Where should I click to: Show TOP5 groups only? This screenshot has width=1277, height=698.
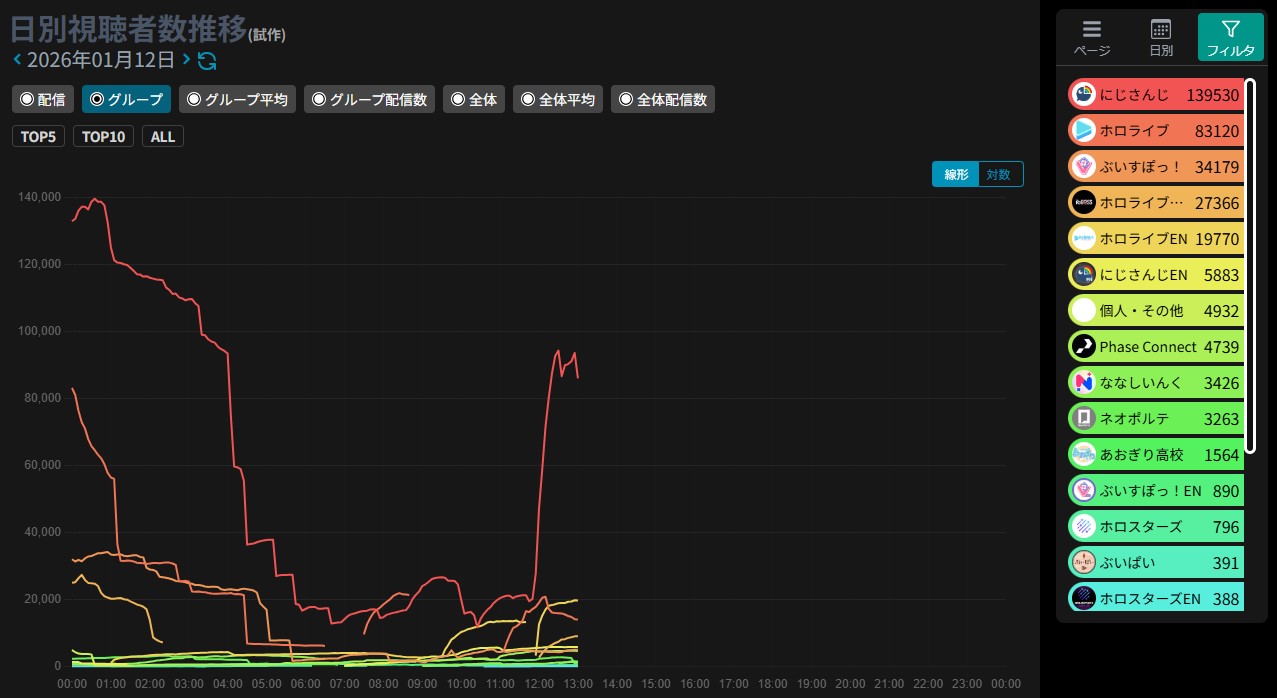(x=38, y=136)
